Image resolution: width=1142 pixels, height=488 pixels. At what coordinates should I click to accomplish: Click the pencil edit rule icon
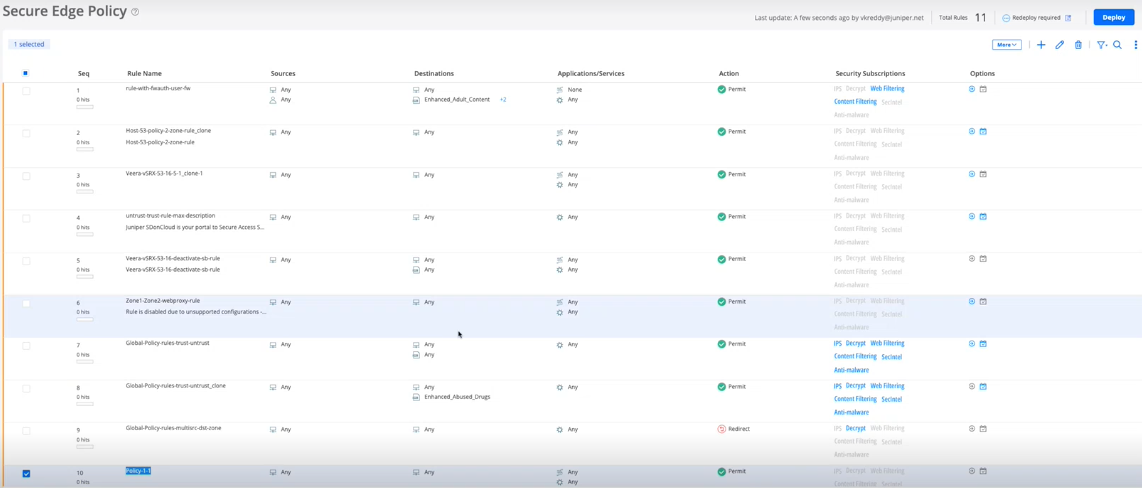pos(1059,45)
